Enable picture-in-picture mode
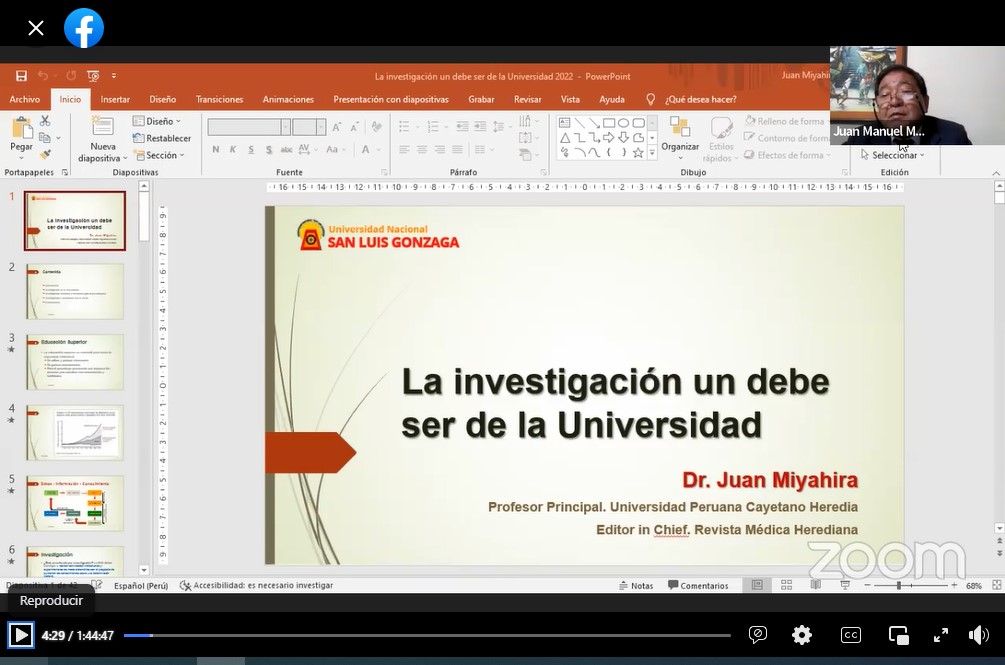Viewport: 1005px width, 665px height. tap(898, 635)
